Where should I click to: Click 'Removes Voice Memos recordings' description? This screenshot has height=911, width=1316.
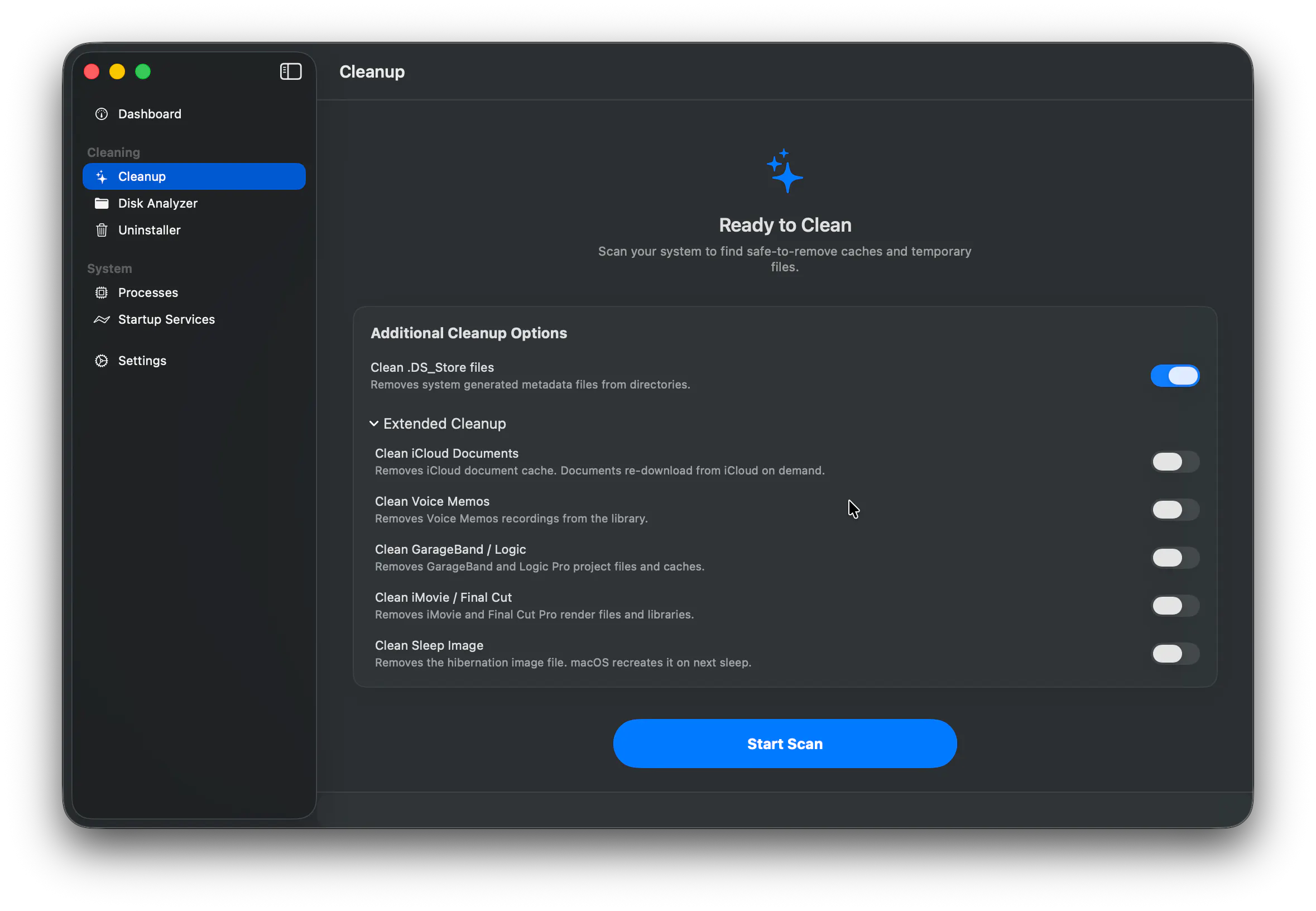511,518
